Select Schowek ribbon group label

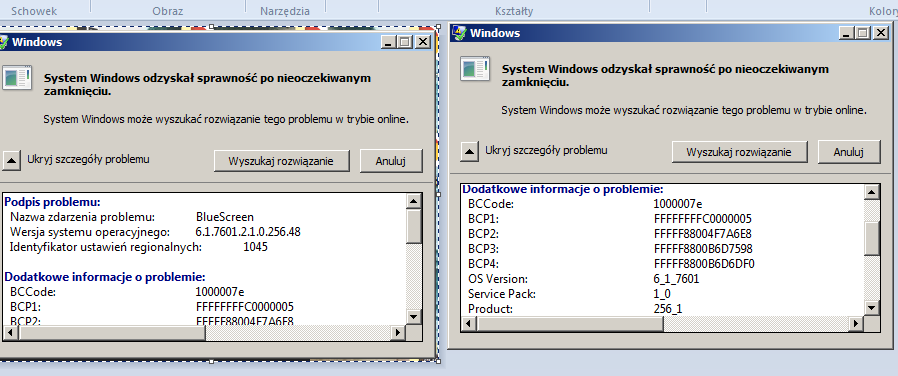pos(34,11)
